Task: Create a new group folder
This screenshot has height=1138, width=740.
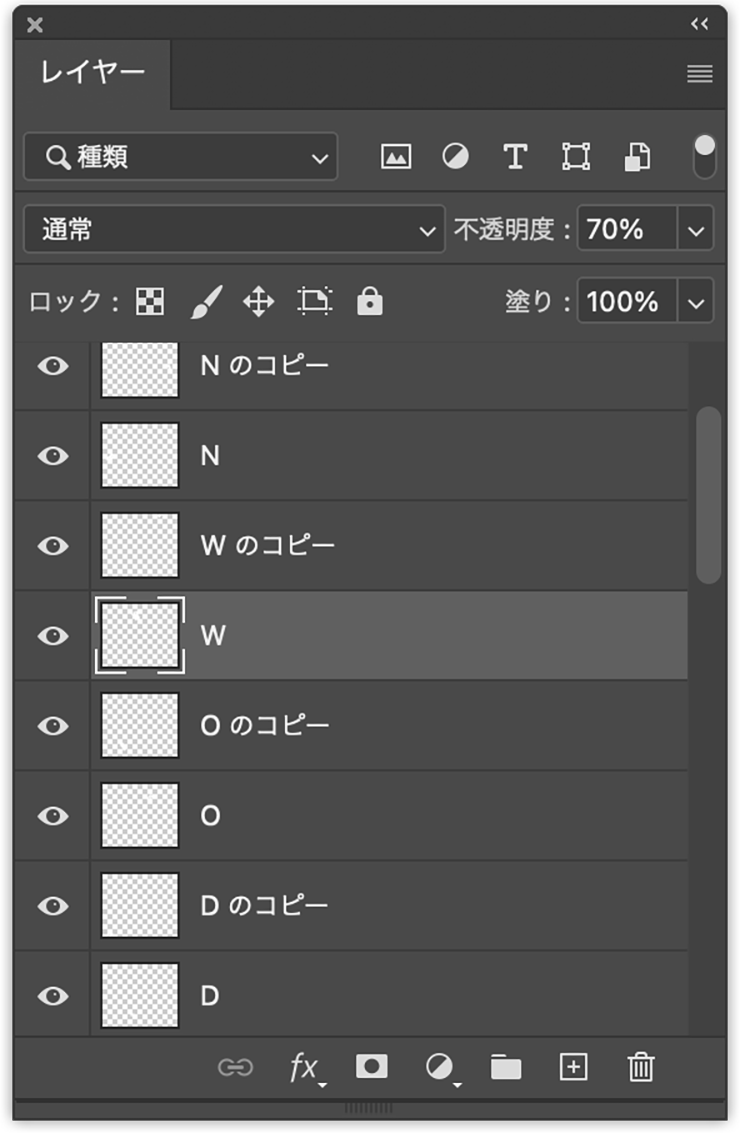Action: click(x=506, y=1068)
